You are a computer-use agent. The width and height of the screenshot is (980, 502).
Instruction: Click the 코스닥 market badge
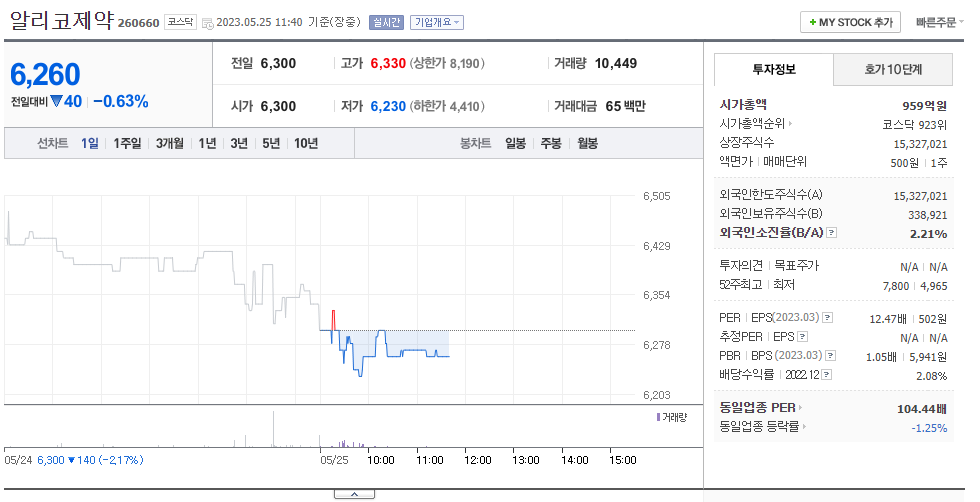[181, 22]
